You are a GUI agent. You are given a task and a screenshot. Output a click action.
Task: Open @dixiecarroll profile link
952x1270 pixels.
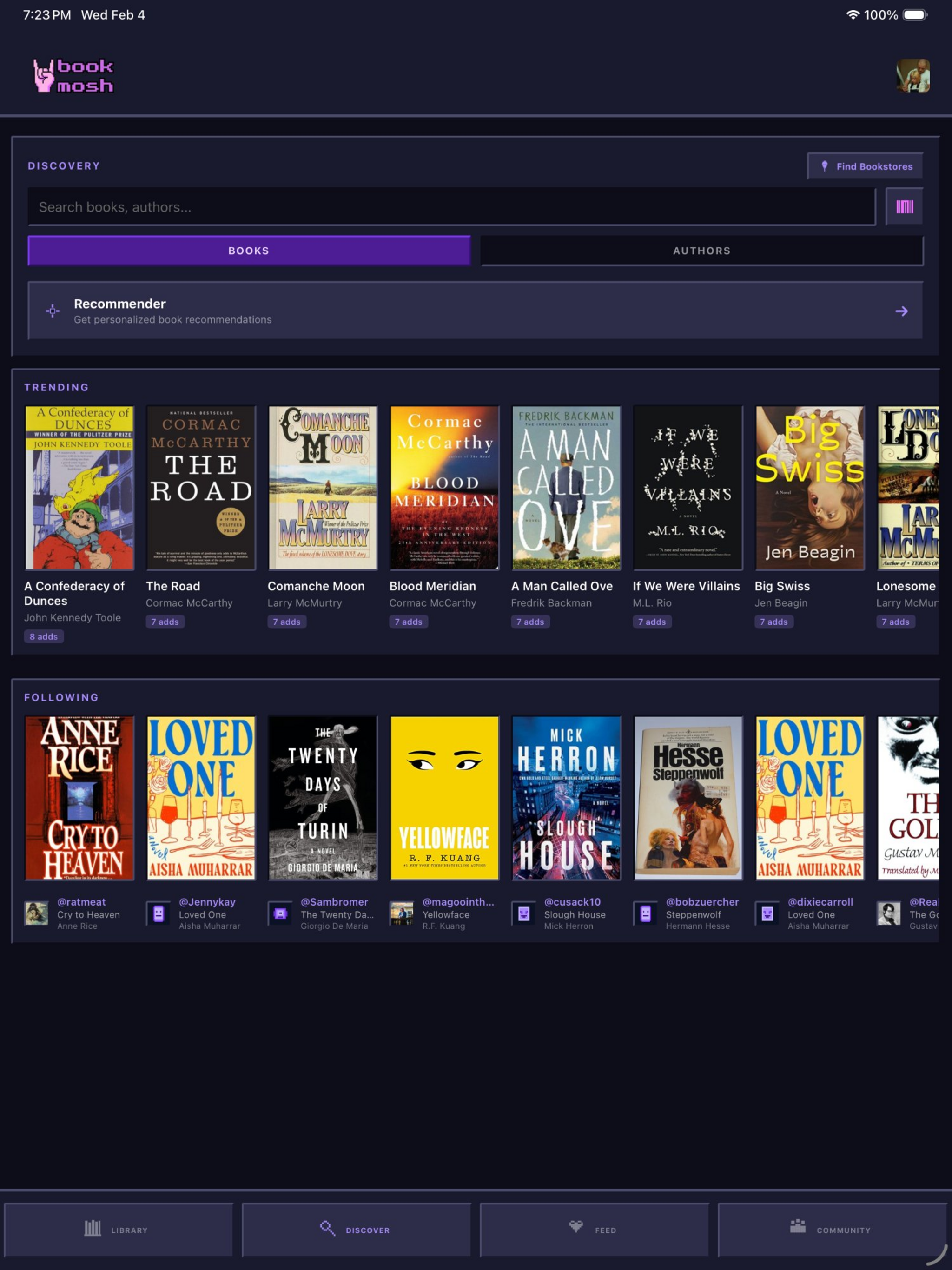click(820, 901)
